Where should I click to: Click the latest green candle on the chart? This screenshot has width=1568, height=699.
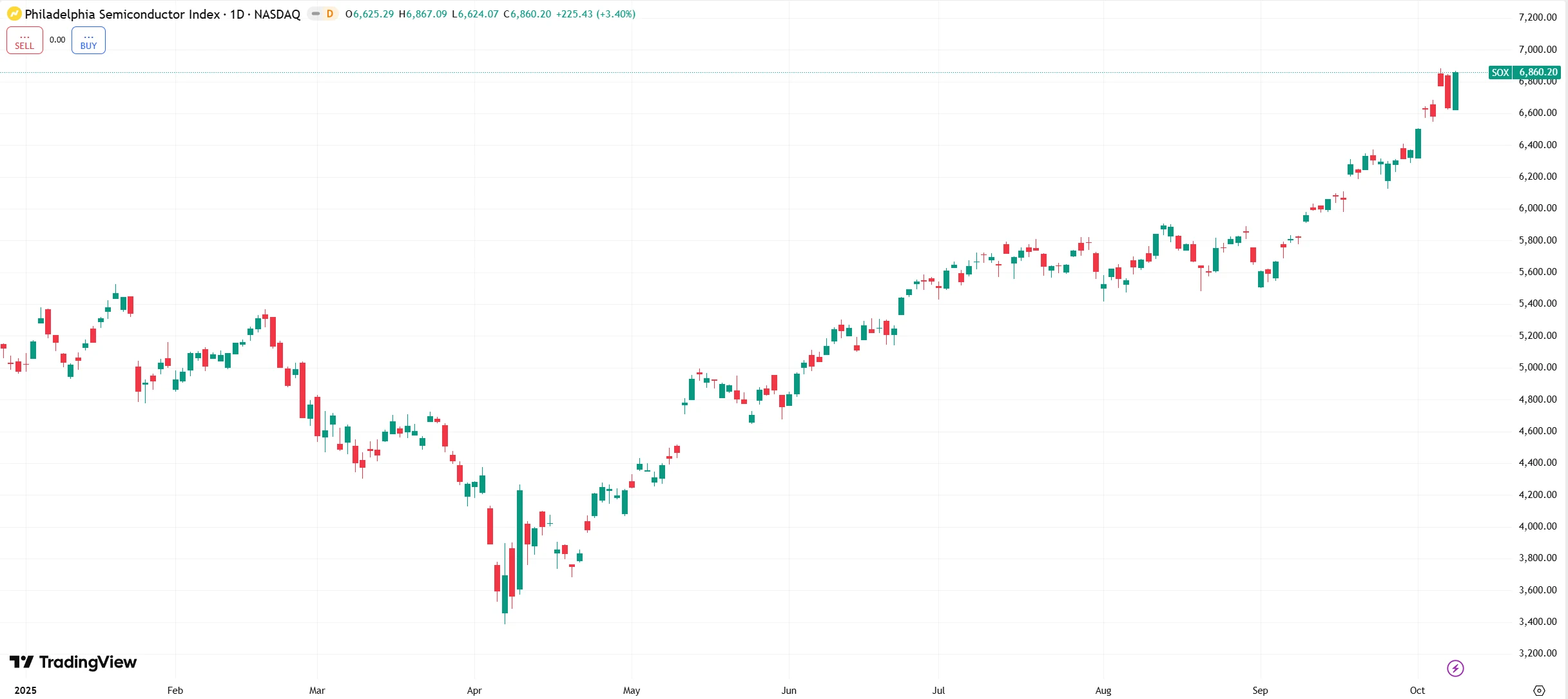pos(1455,91)
